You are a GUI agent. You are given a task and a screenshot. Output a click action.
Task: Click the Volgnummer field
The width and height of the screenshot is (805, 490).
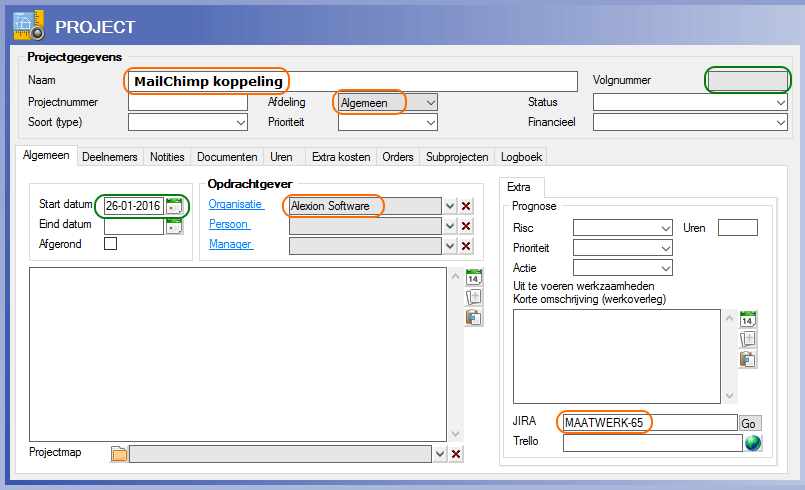(x=748, y=81)
